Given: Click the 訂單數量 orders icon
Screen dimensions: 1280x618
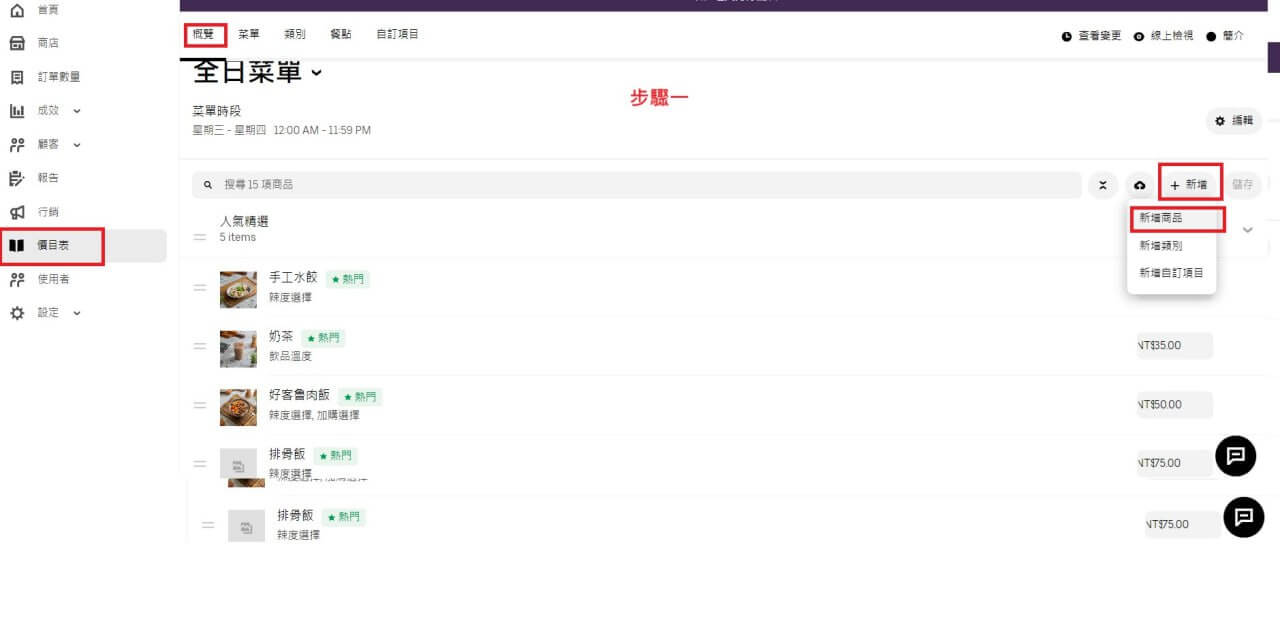Looking at the screenshot, I should (x=17, y=77).
